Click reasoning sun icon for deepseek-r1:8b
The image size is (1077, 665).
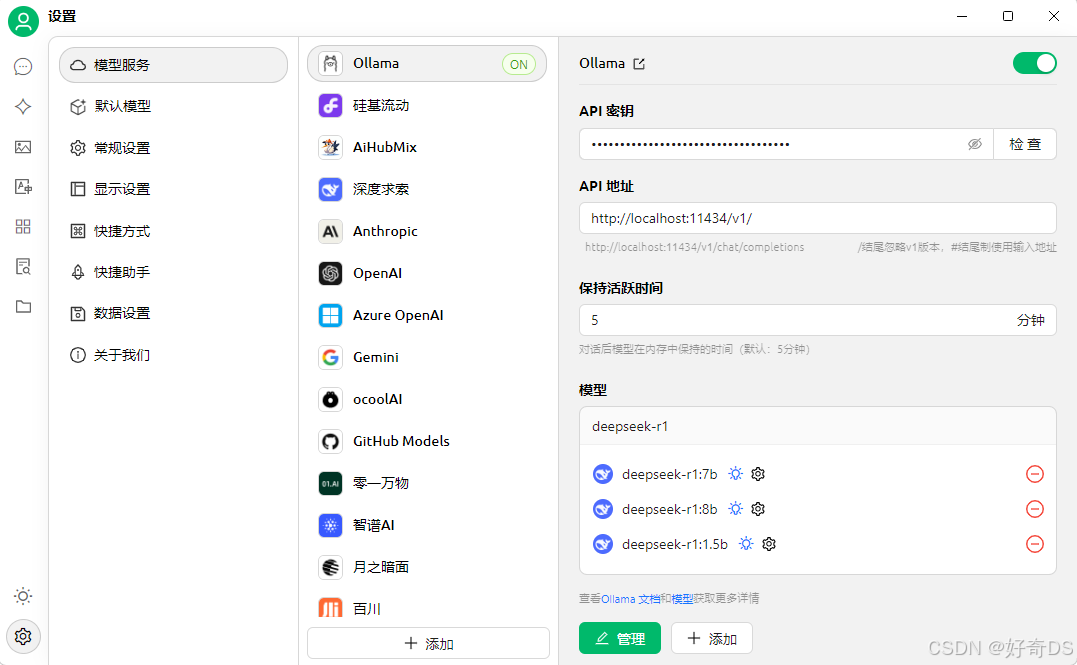[x=736, y=509]
